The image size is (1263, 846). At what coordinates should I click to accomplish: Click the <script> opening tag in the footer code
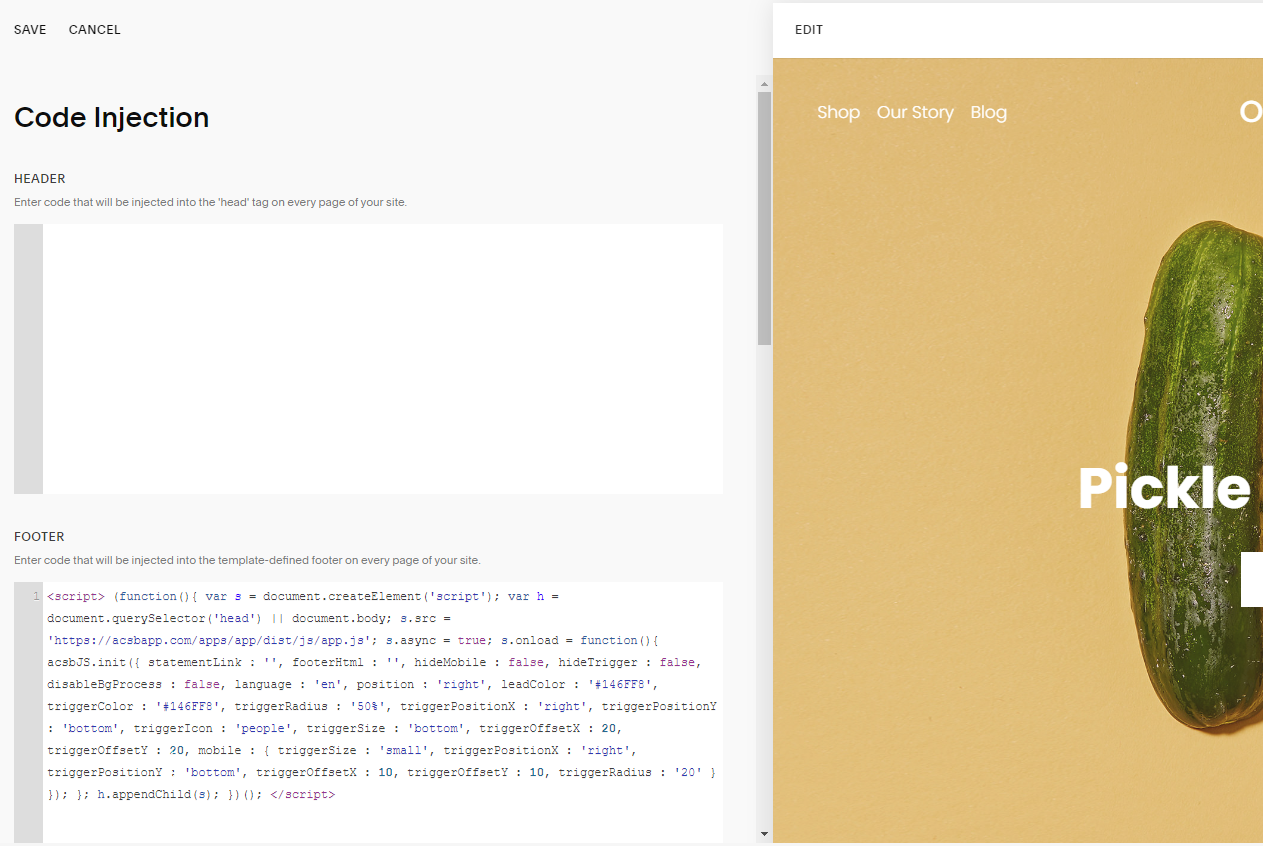(74, 595)
